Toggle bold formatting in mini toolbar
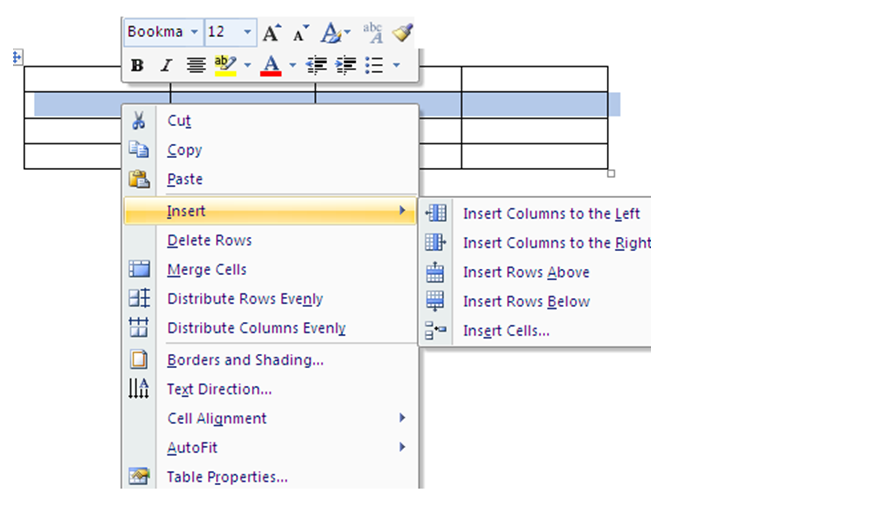 point(137,66)
